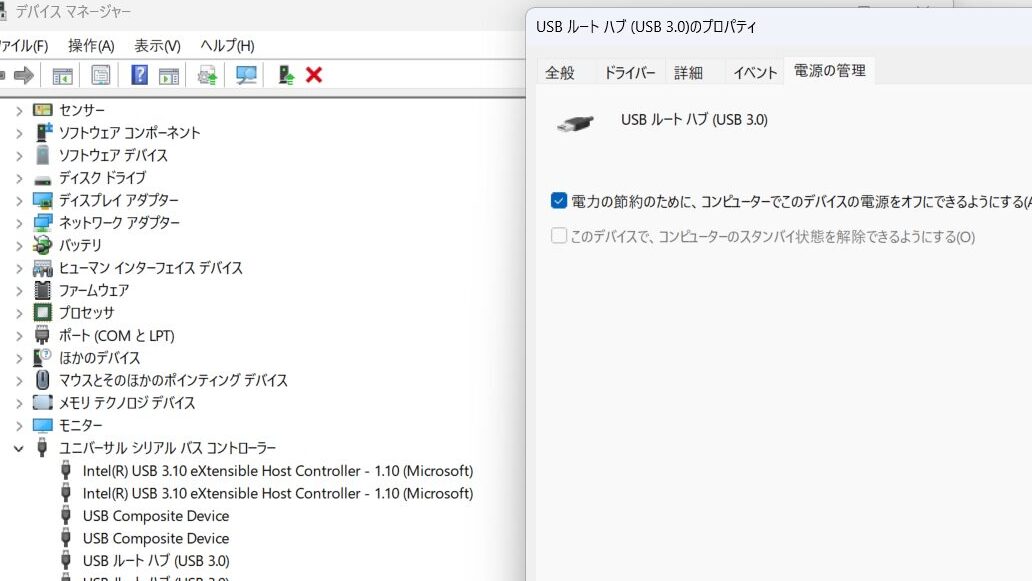The image size is (1032, 581).
Task: Switch to the ドライバー tab
Action: [x=629, y=71]
